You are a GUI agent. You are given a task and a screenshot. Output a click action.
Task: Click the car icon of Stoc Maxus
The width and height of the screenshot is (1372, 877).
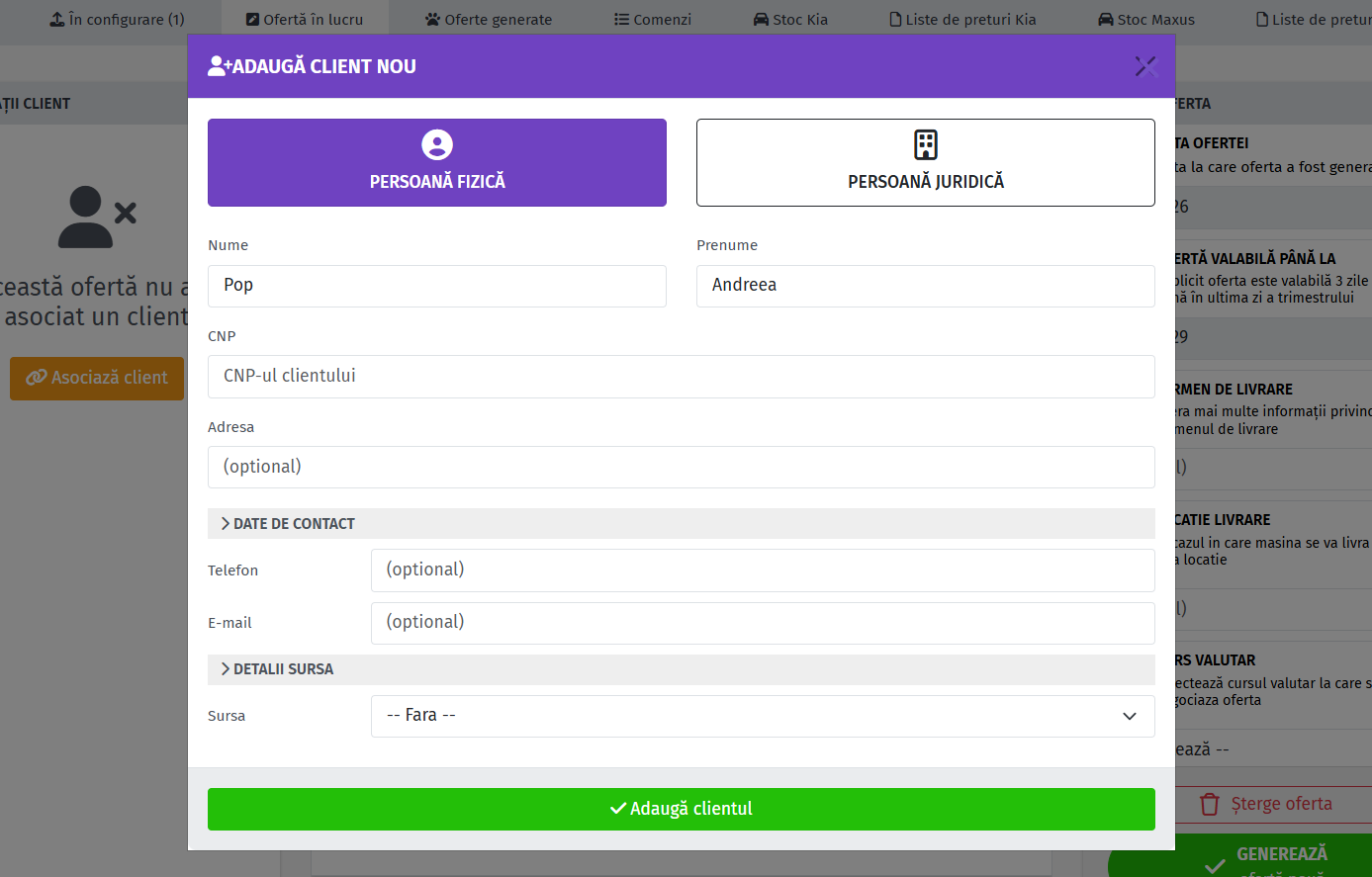(x=1106, y=20)
